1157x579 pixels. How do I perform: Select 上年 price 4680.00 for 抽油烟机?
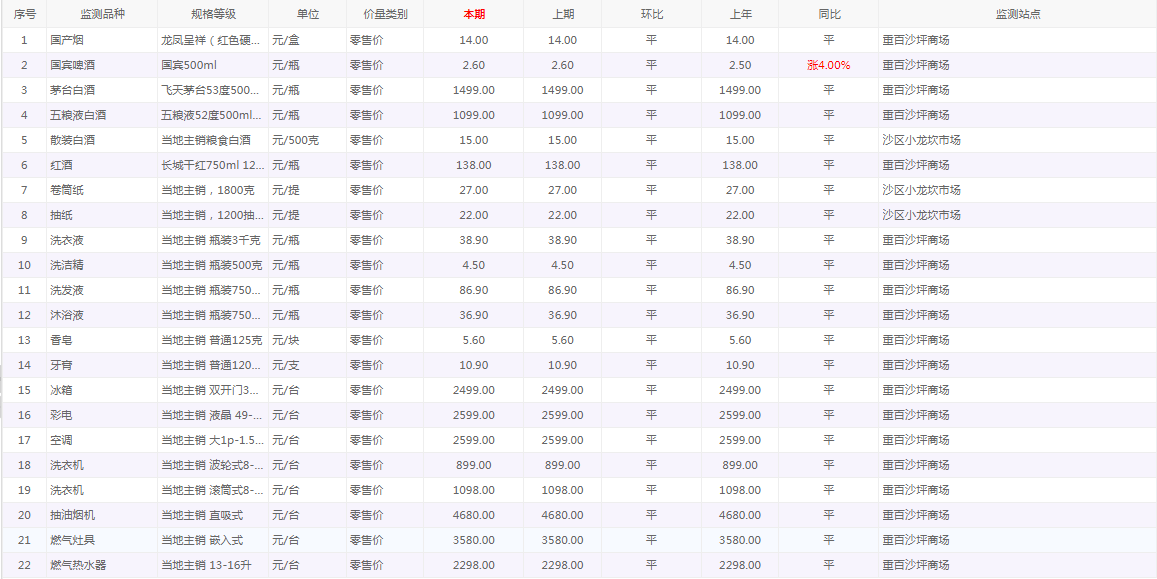(x=740, y=516)
